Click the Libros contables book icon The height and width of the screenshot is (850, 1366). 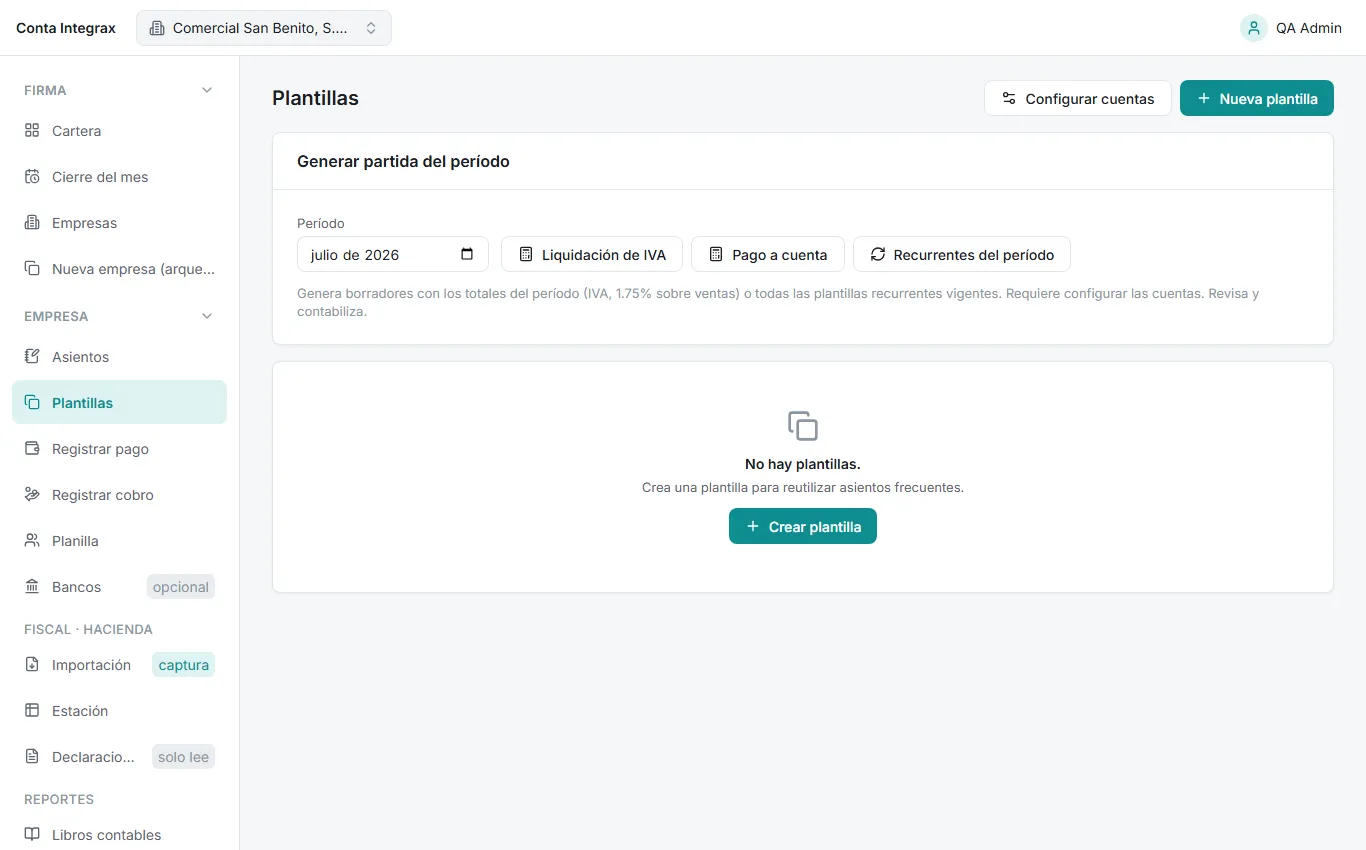point(32,835)
